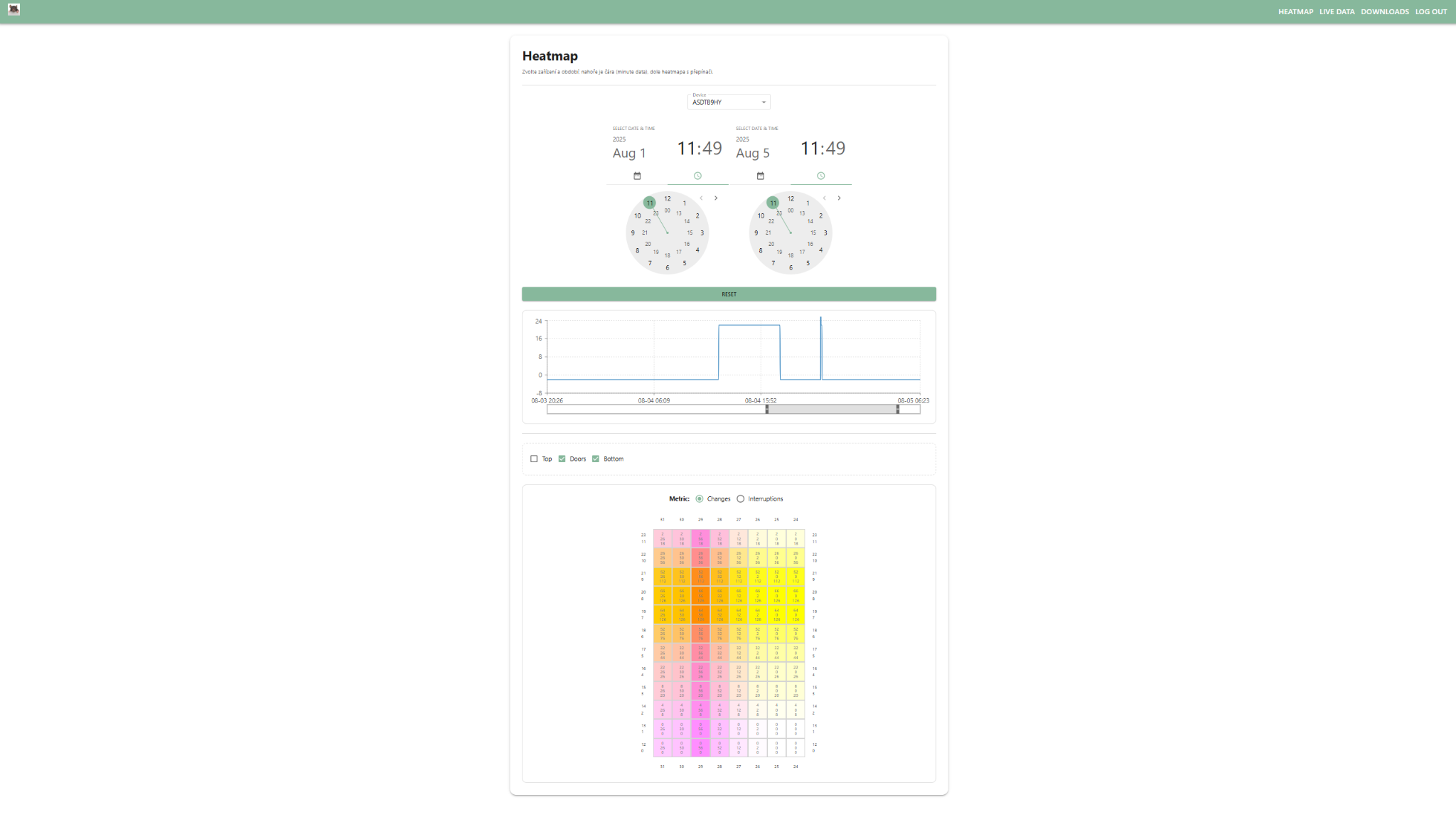Screen dimensions: 1456x817
Task: Click the end picker's next arrow chevron
Action: point(839,198)
